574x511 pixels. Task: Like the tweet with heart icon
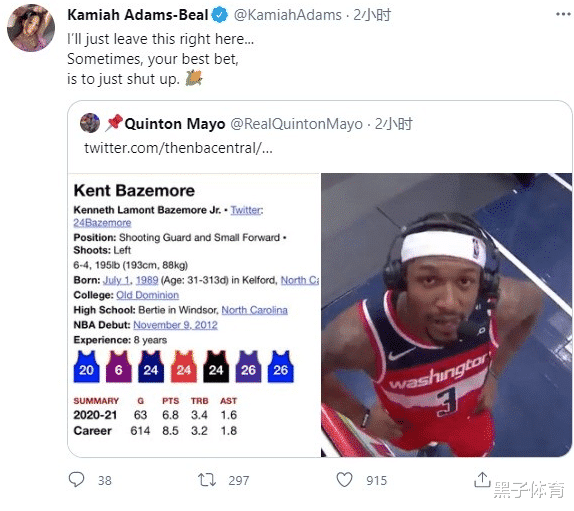(344, 480)
